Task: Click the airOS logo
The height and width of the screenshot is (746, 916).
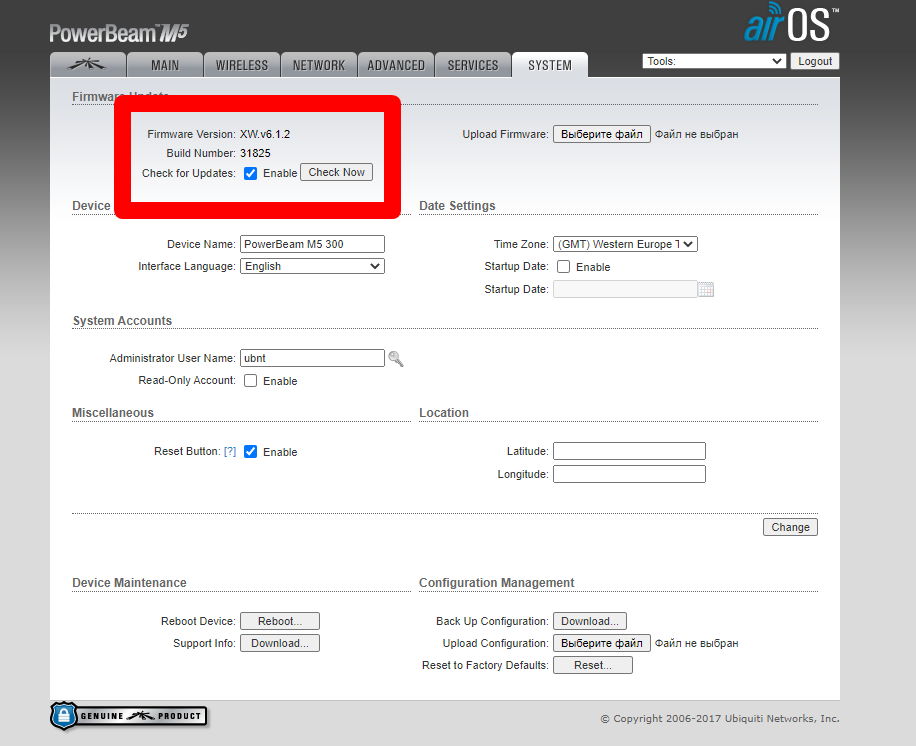Action: (x=791, y=23)
